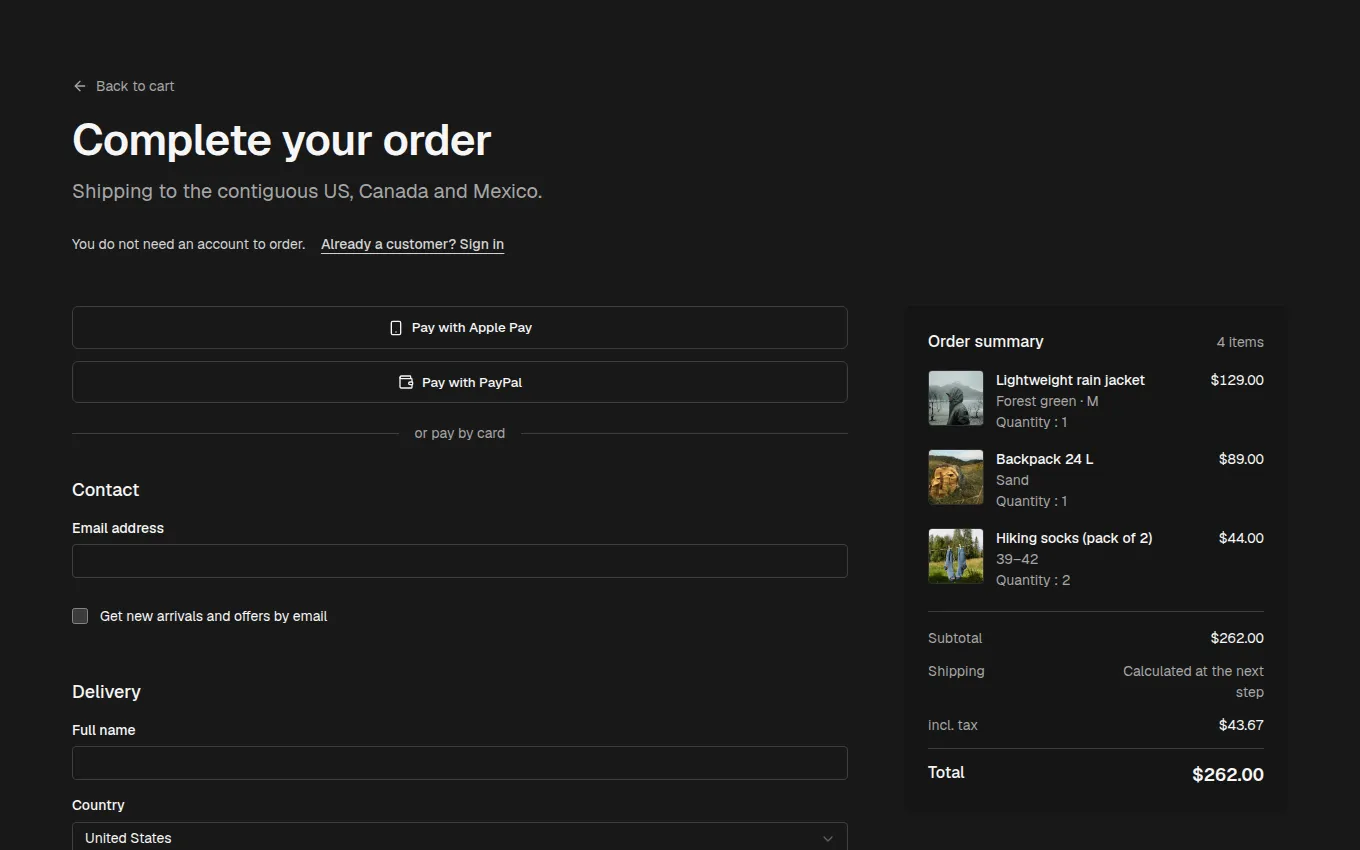Click '39–42' size text
This screenshot has height=850, width=1360.
(x=1017, y=559)
